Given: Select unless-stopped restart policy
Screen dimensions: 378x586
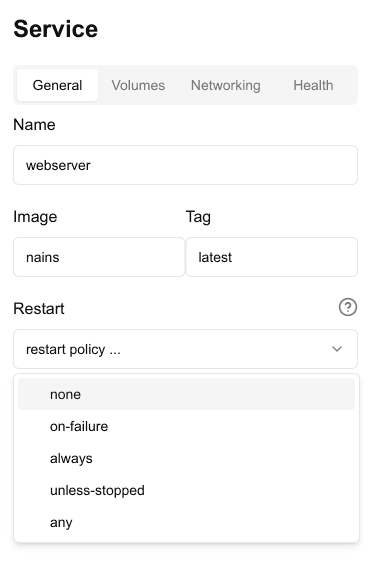Looking at the screenshot, I should (186, 490).
